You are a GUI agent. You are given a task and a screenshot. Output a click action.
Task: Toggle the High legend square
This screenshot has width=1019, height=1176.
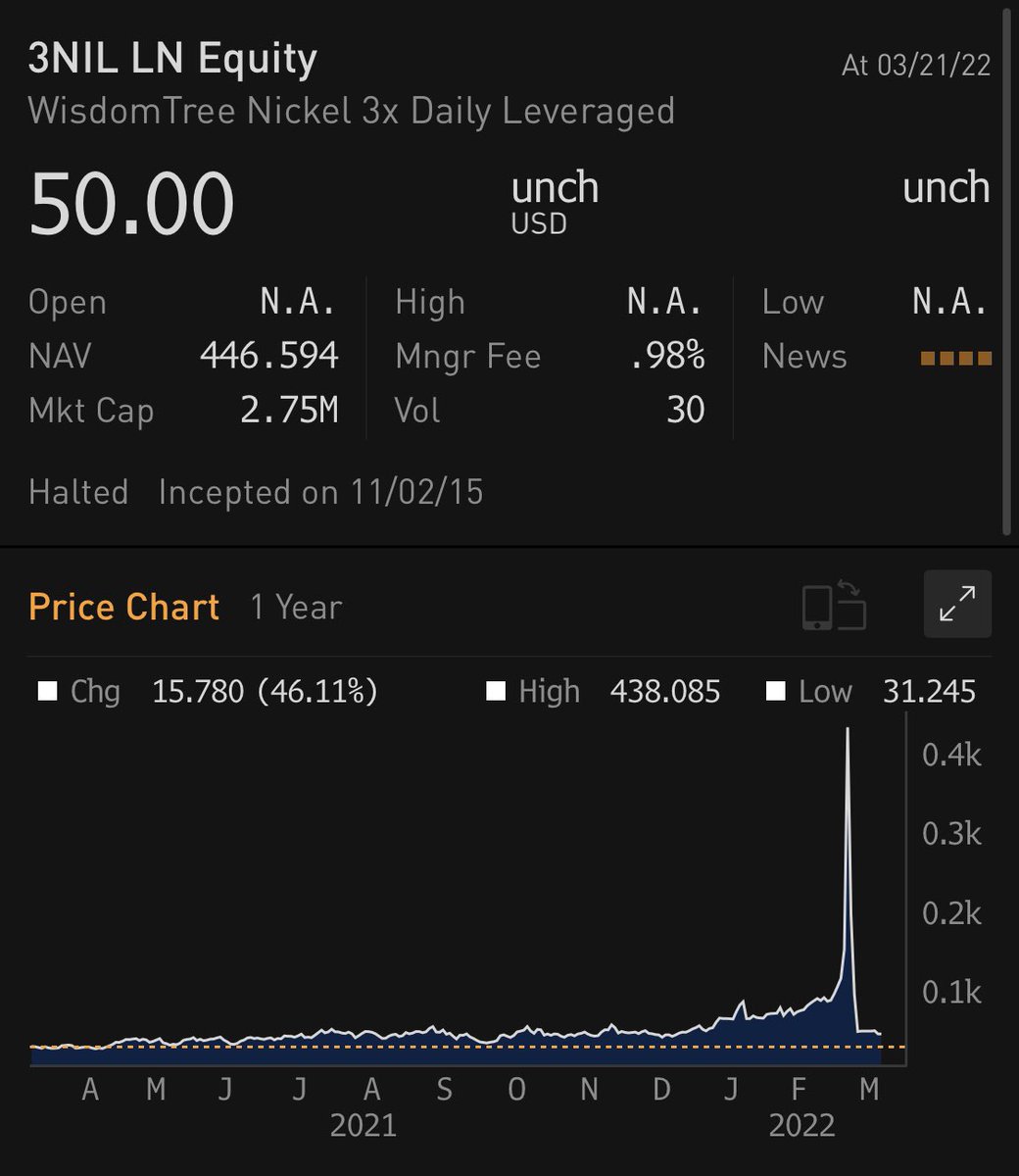click(495, 692)
